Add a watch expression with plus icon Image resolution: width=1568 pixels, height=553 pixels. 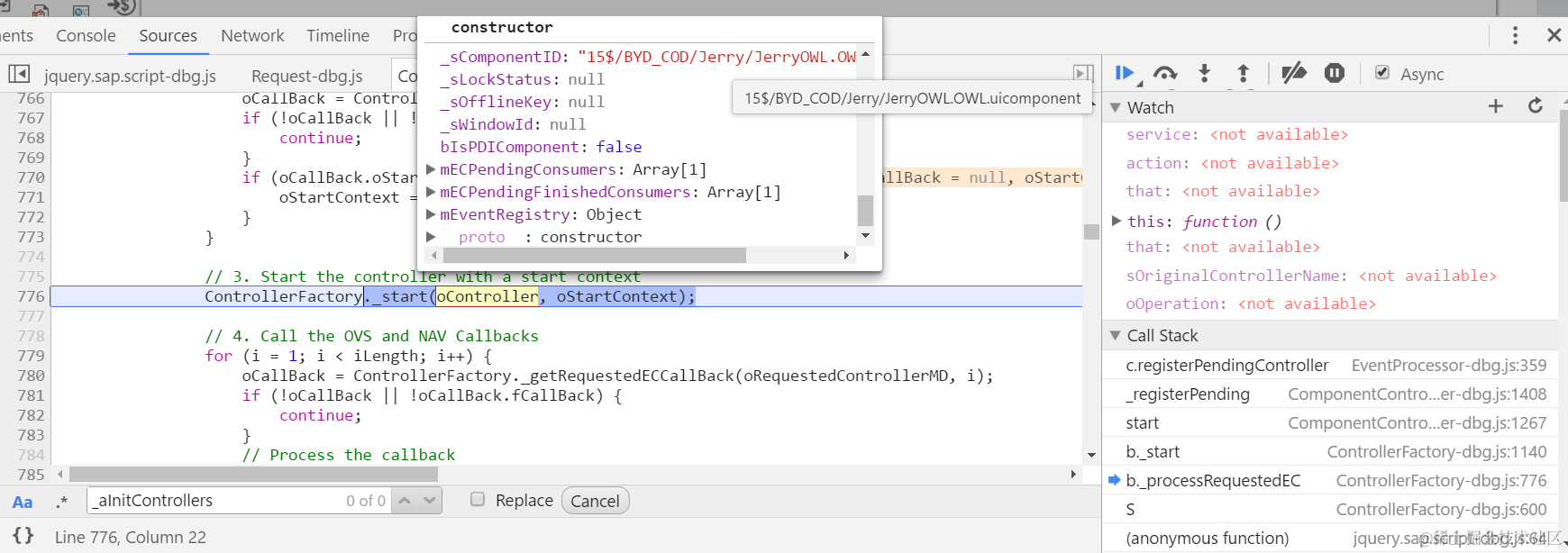1496,106
